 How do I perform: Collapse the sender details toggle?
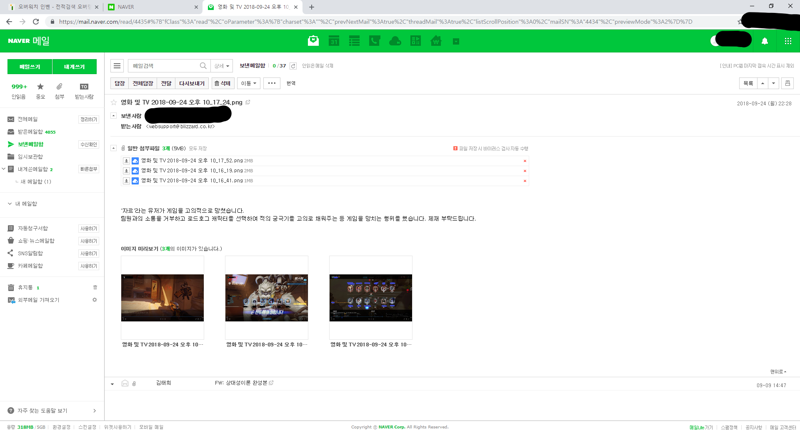coord(113,116)
